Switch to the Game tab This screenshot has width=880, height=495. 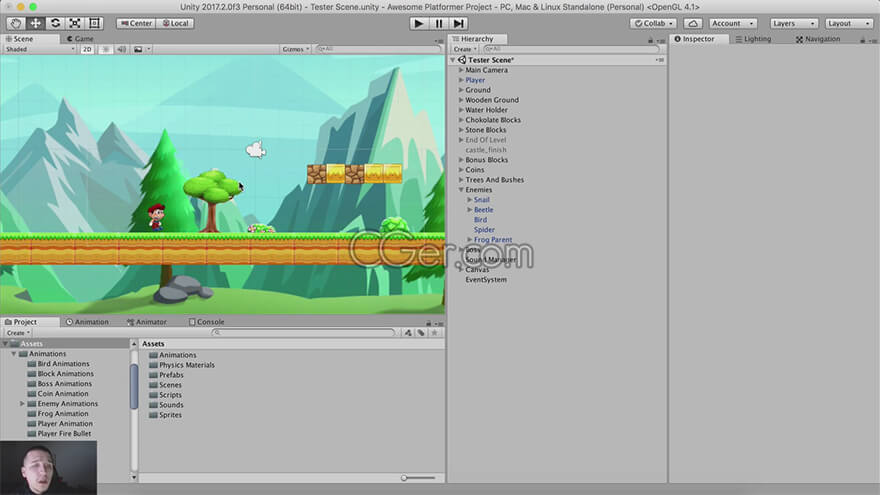tap(80, 39)
